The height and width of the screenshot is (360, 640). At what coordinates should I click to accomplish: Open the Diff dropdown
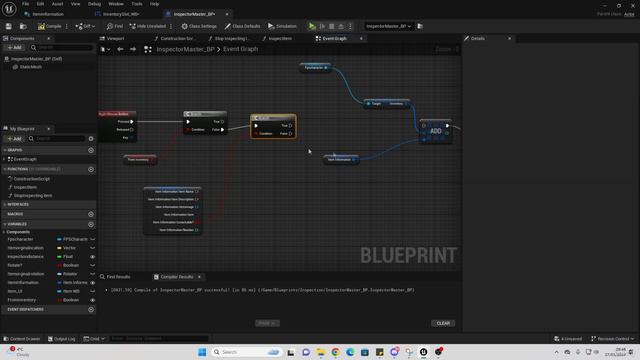click(85, 26)
